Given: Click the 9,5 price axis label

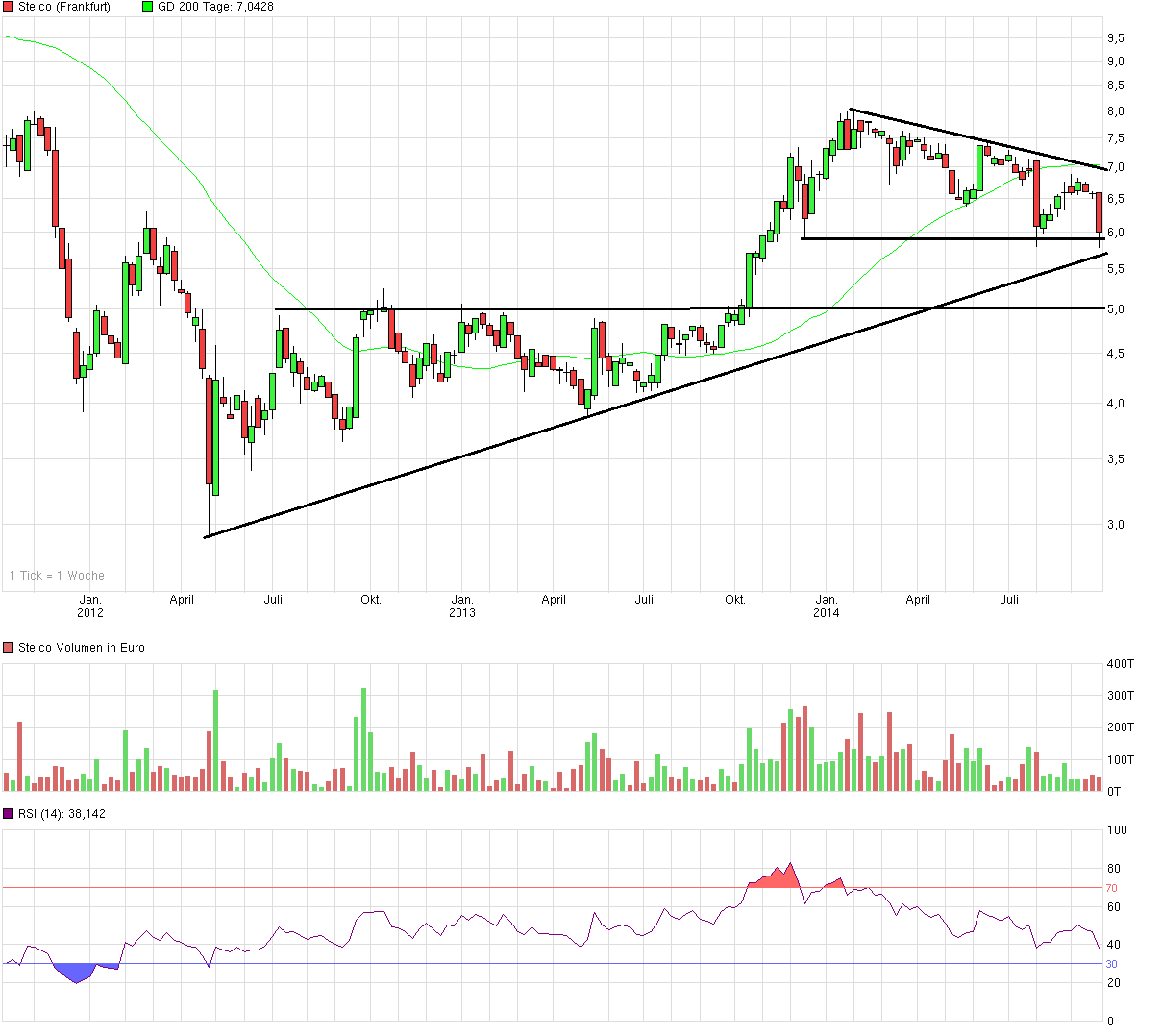Looking at the screenshot, I should tap(1118, 39).
